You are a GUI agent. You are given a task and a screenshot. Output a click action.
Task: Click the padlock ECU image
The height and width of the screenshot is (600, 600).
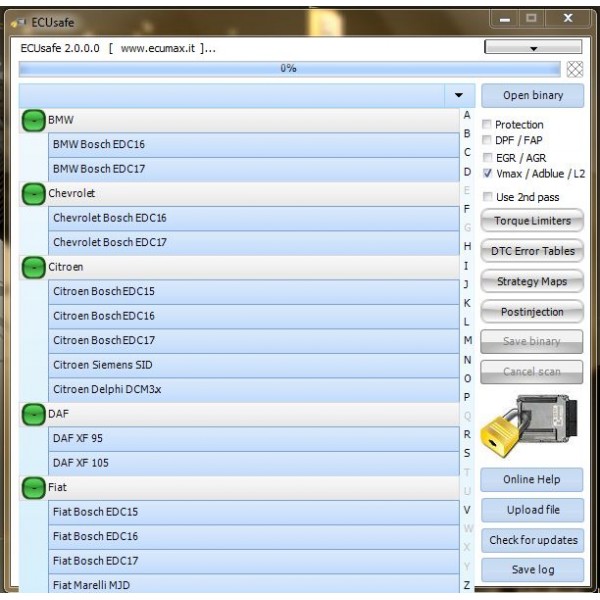(530, 426)
